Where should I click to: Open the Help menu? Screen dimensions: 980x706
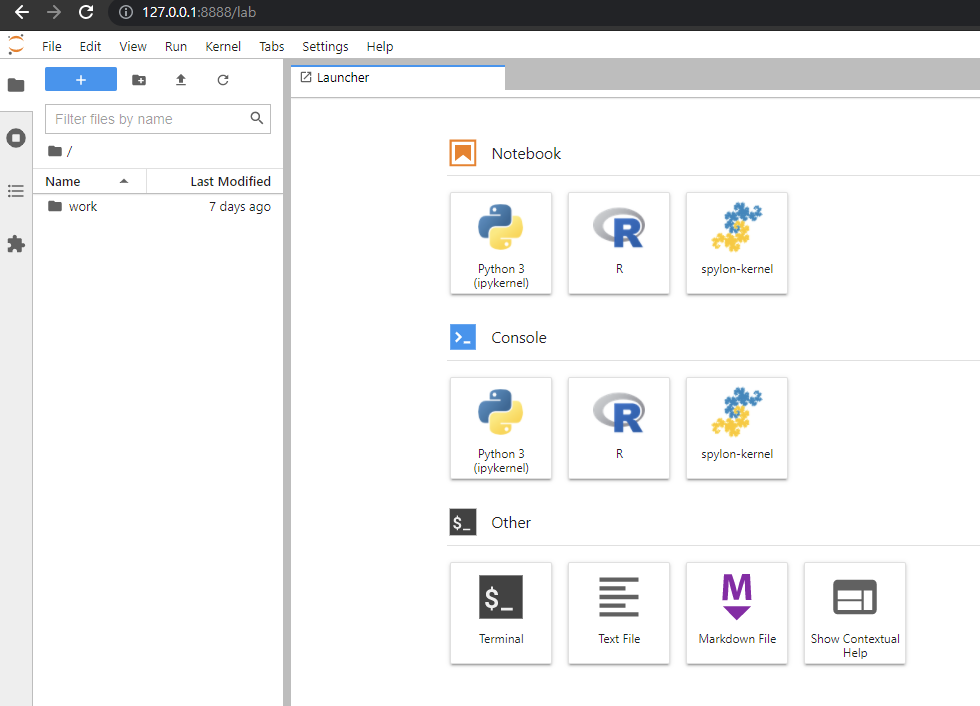[x=379, y=46]
